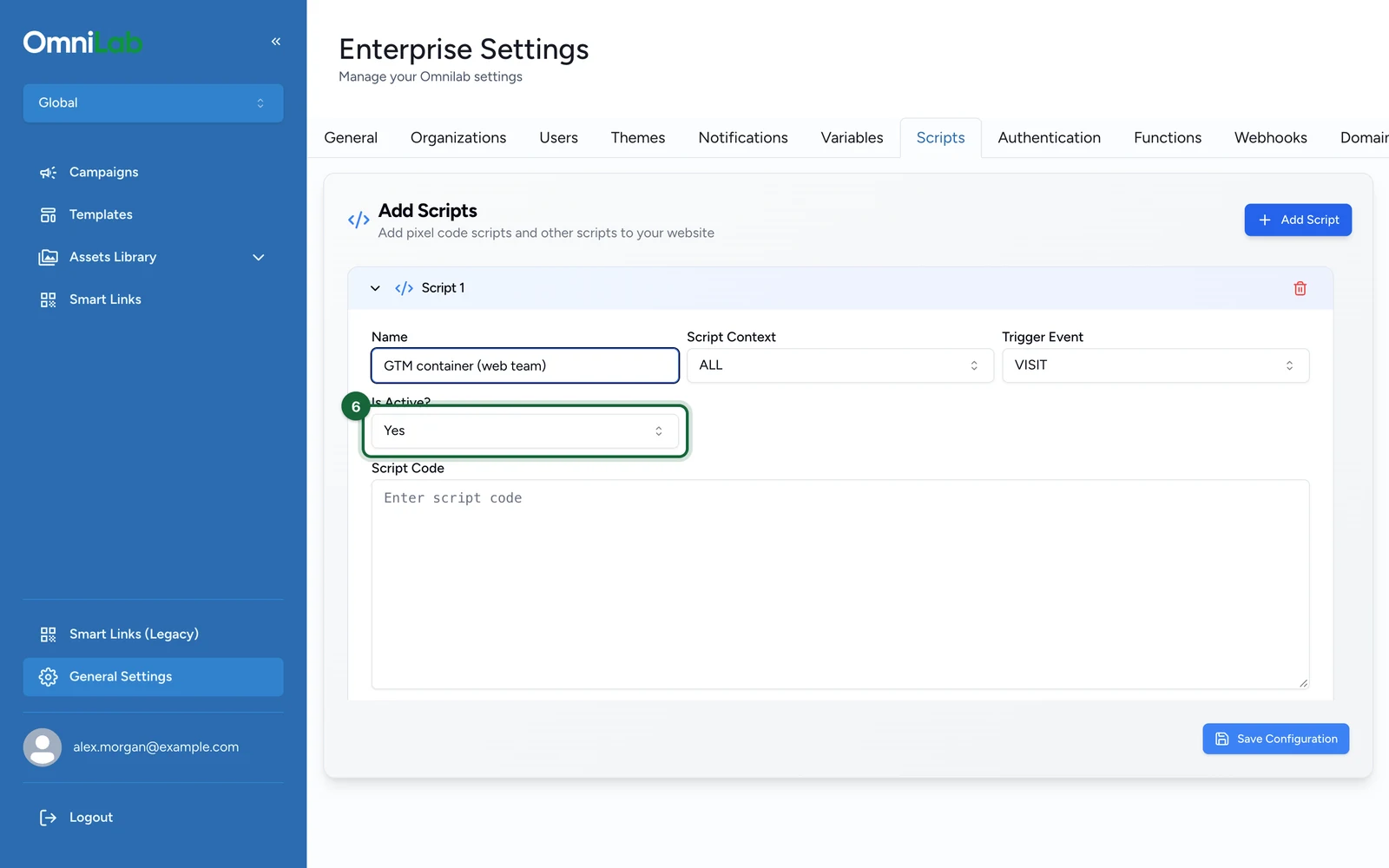The height and width of the screenshot is (868, 1389).
Task: Switch to the Webhooks tab
Action: [x=1271, y=138]
